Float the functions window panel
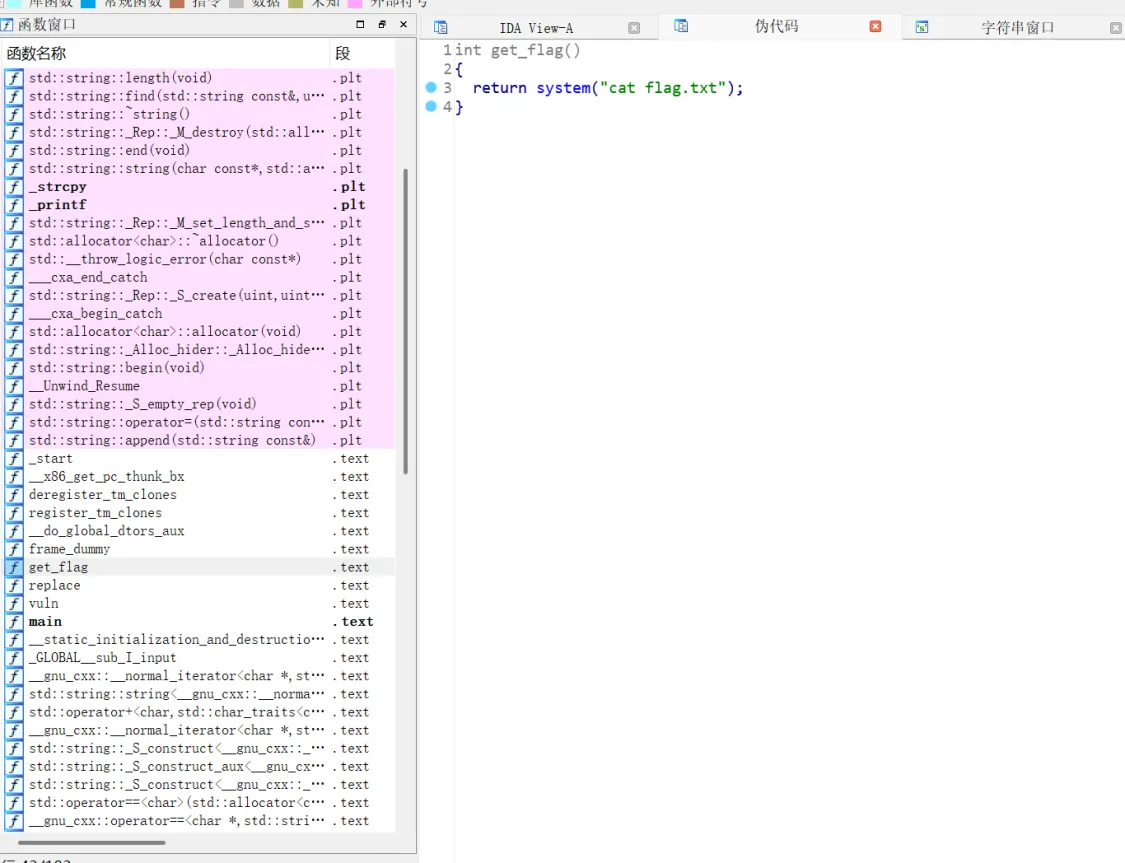 tap(382, 24)
